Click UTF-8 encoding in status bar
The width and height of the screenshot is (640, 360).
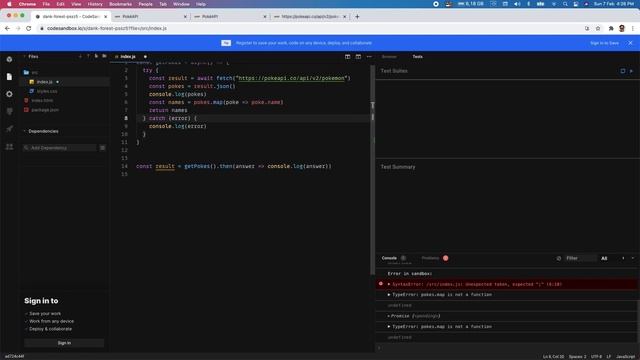click(x=596, y=357)
